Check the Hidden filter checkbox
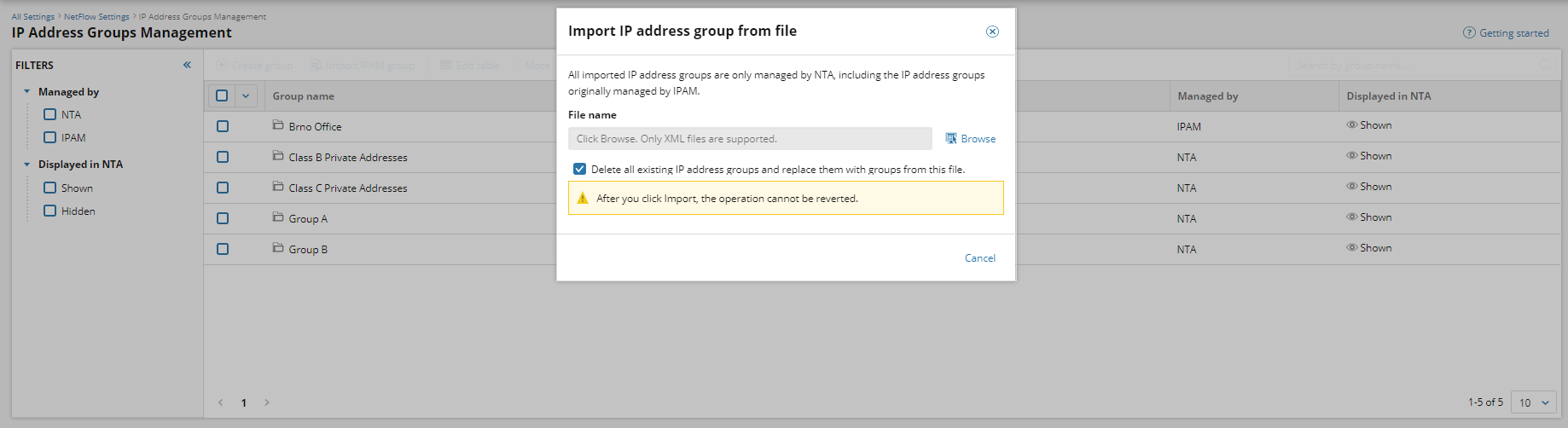The width and height of the screenshot is (1568, 428). (50, 211)
